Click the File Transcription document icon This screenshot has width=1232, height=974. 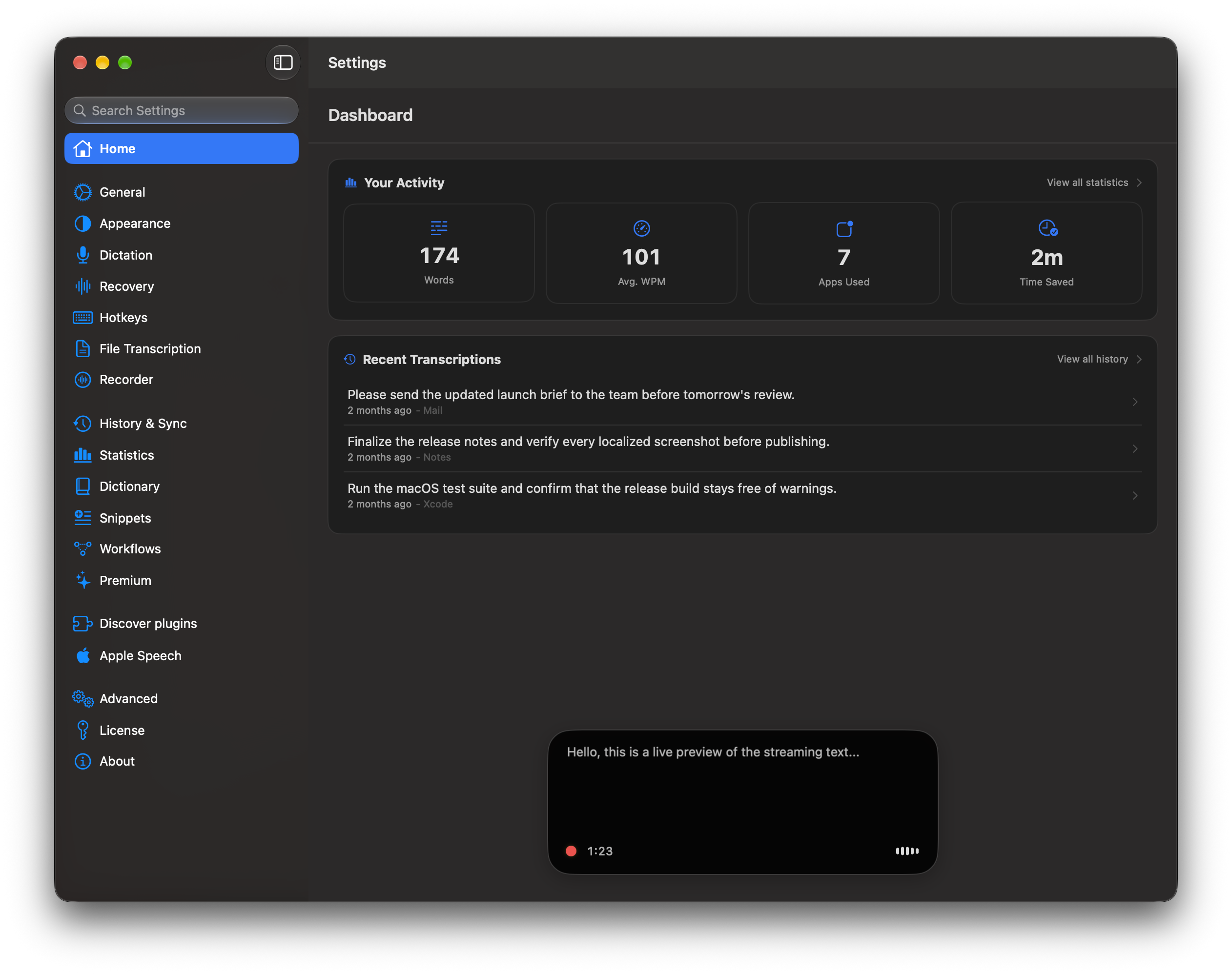tap(82, 348)
